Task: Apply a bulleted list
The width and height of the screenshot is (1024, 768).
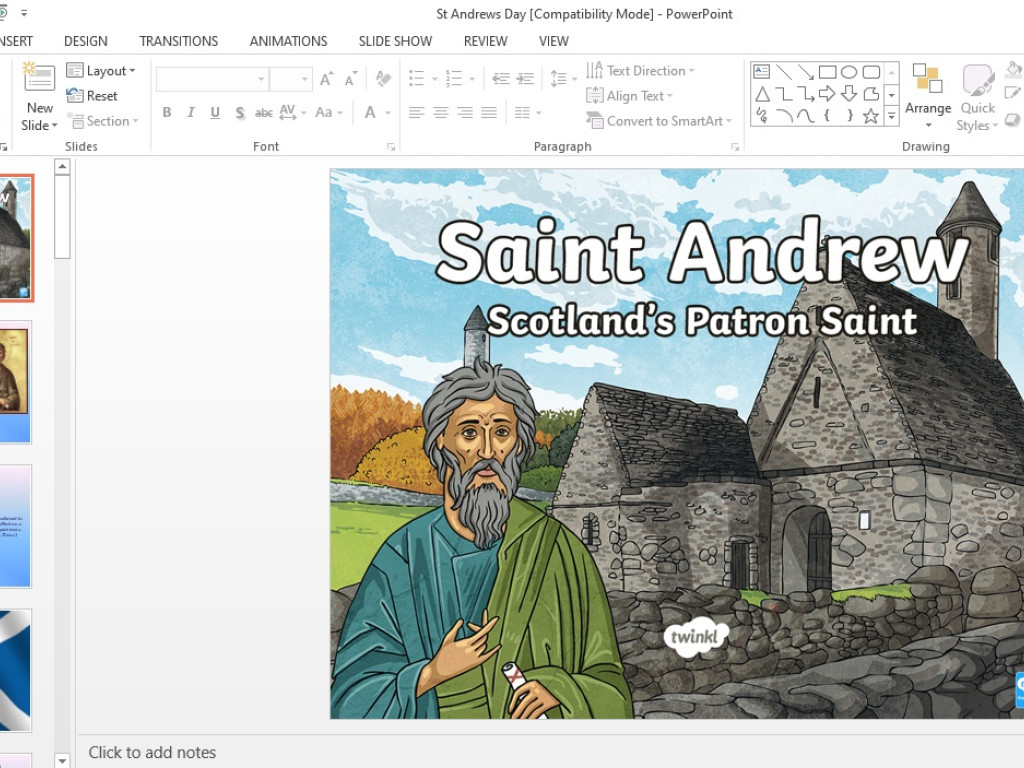Action: [417, 79]
